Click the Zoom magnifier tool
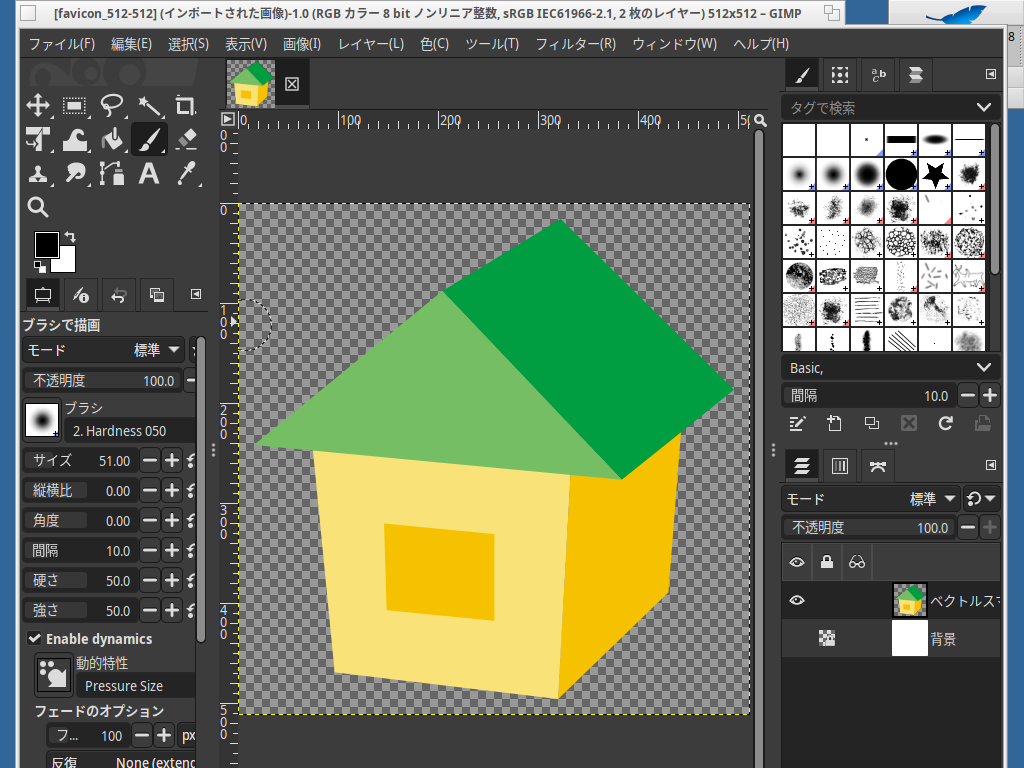The height and width of the screenshot is (768, 1024). point(38,207)
